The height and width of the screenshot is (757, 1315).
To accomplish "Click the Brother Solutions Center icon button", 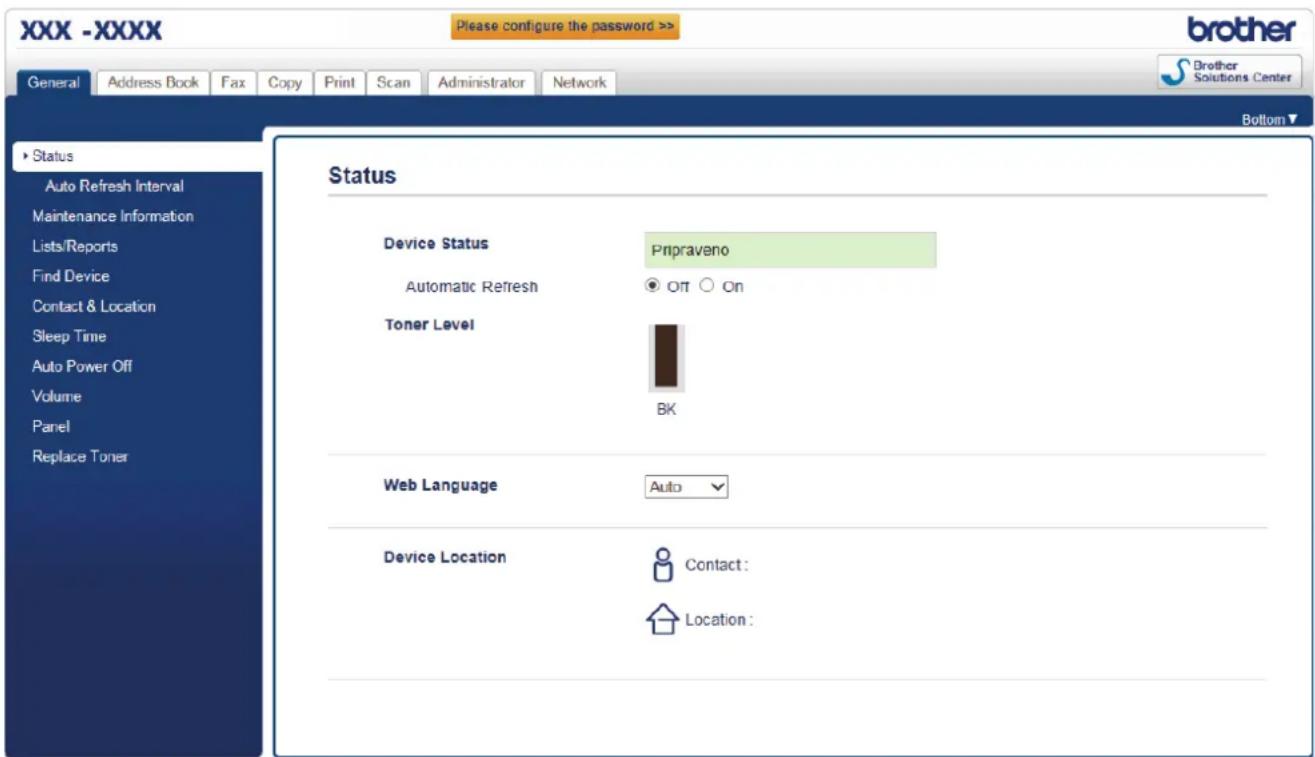I will pyautogui.click(x=1230, y=72).
